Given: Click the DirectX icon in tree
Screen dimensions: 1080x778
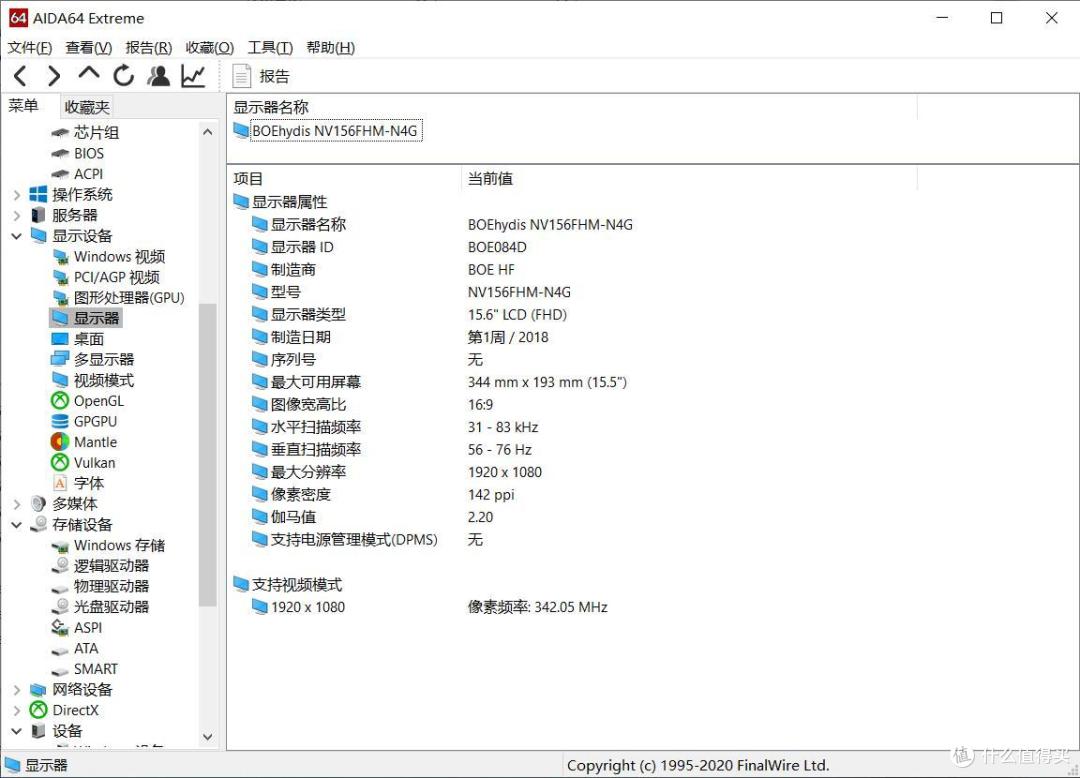Looking at the screenshot, I should point(39,711).
